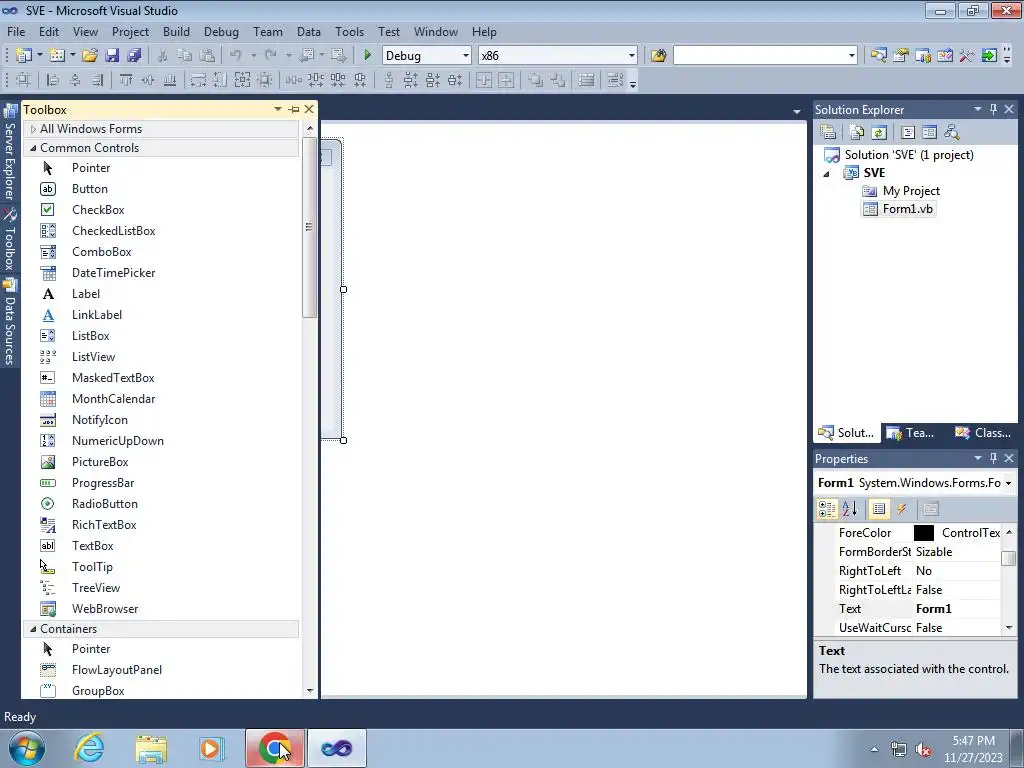Collapse the Common Controls group

point(33,148)
